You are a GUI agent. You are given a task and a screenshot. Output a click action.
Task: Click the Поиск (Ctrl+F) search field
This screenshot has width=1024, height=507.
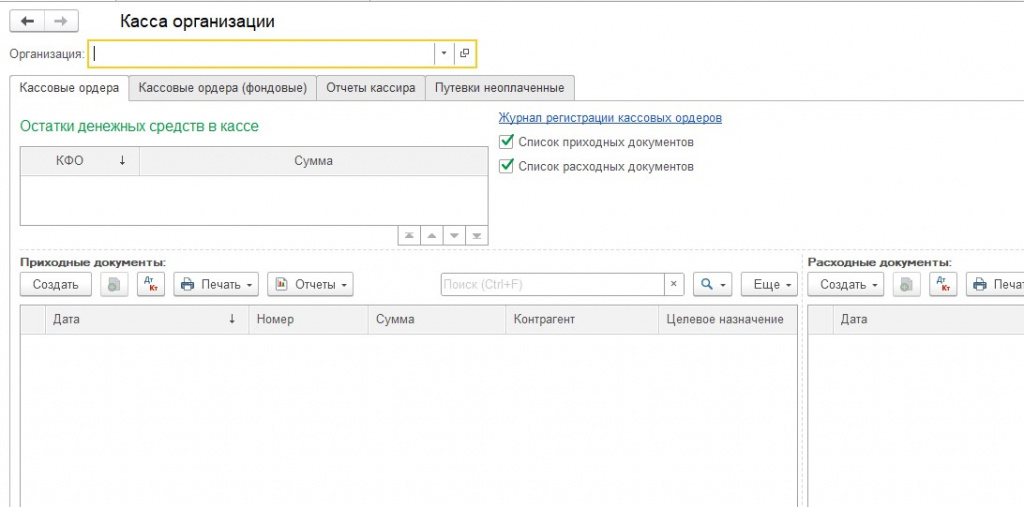click(552, 284)
